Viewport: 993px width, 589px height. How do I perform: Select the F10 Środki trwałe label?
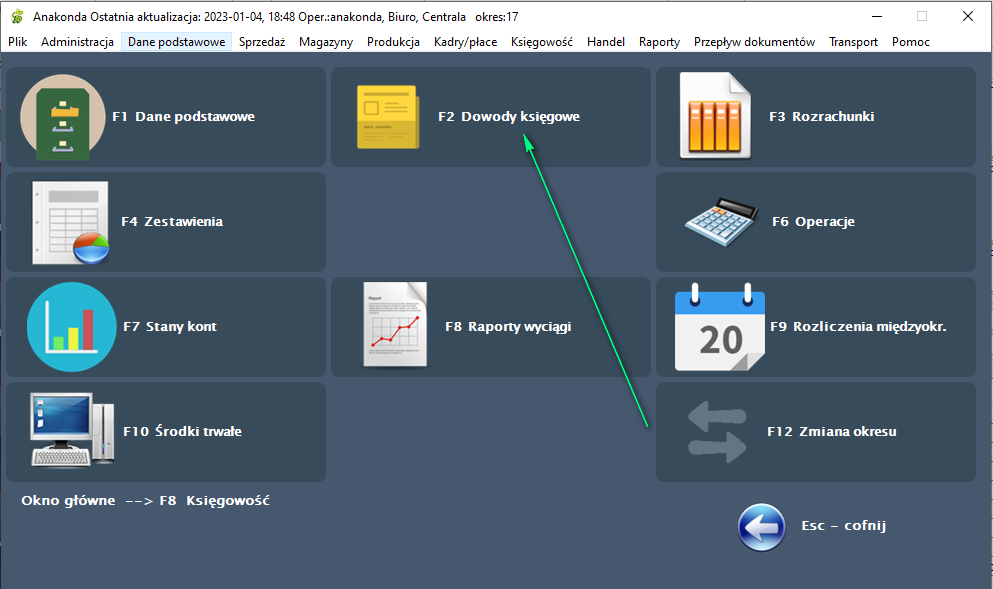[183, 431]
